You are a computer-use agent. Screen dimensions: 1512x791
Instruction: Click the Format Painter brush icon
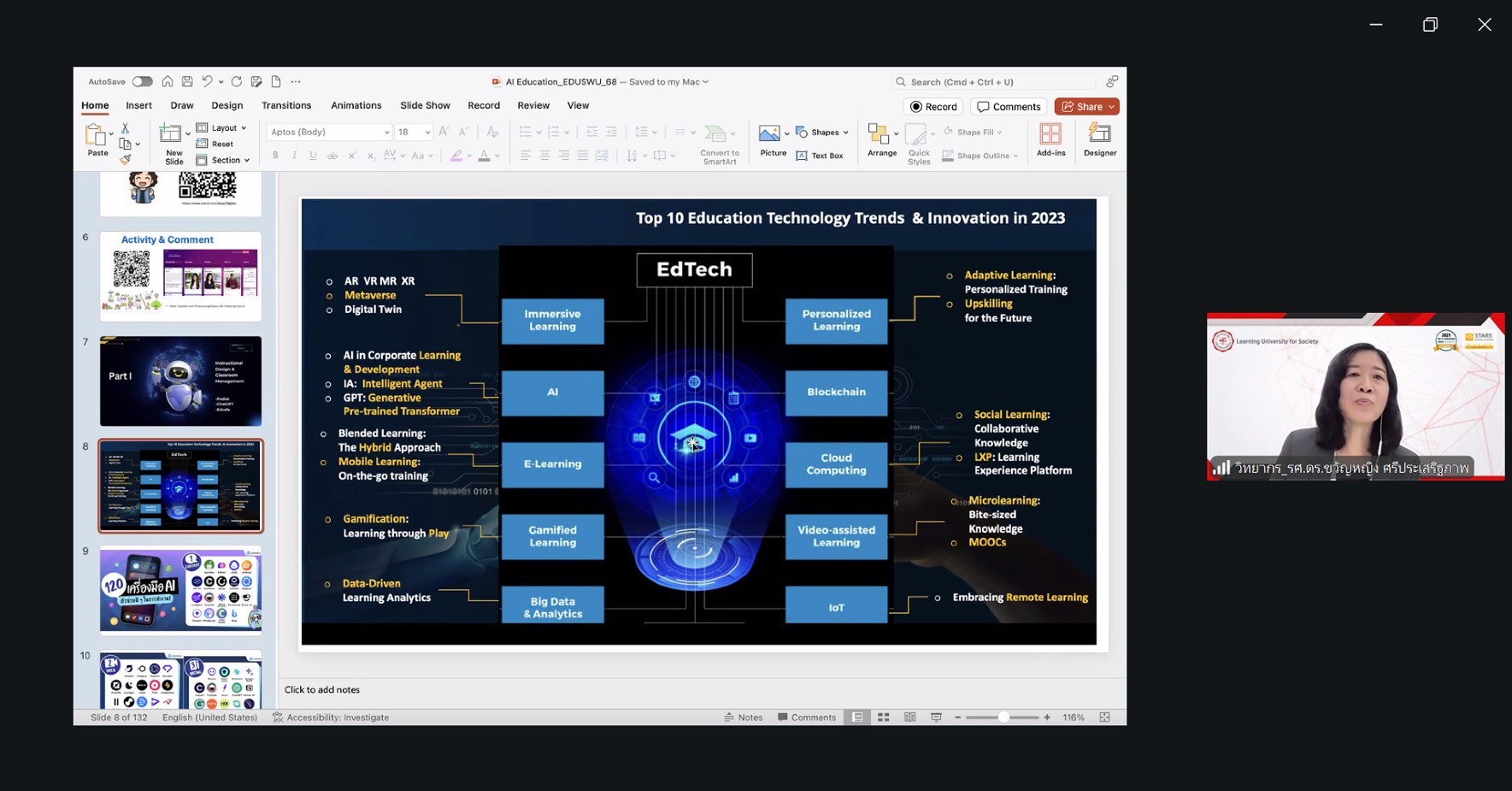tap(126, 160)
